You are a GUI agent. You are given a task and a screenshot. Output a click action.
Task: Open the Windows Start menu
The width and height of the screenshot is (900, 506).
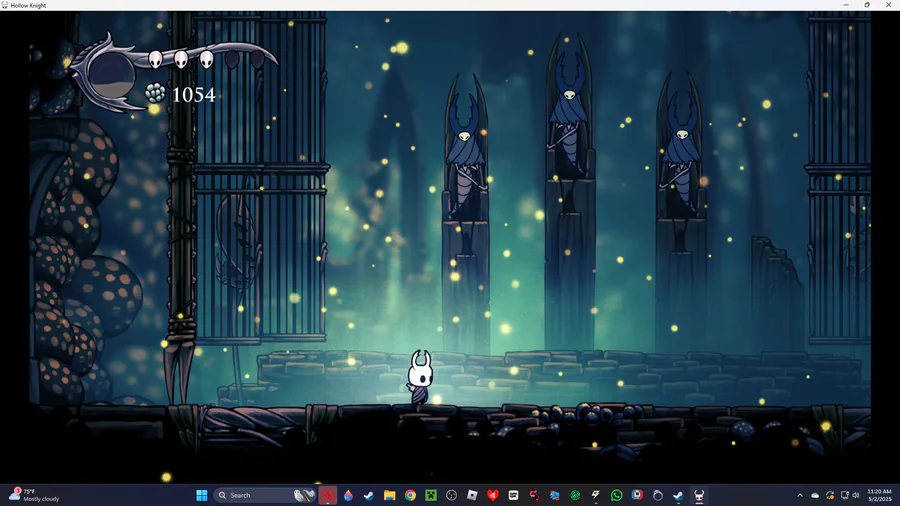[x=201, y=495]
